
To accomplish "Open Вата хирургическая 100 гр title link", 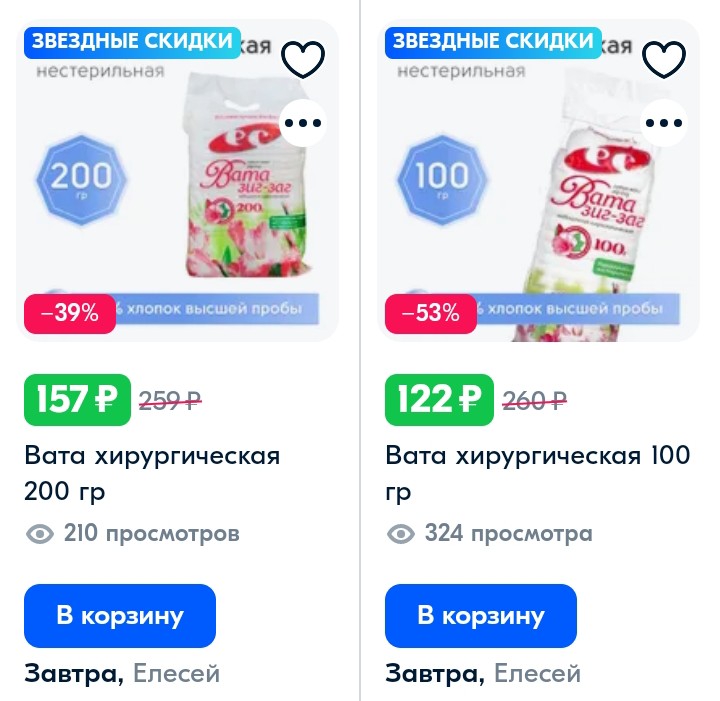I will pos(538,473).
